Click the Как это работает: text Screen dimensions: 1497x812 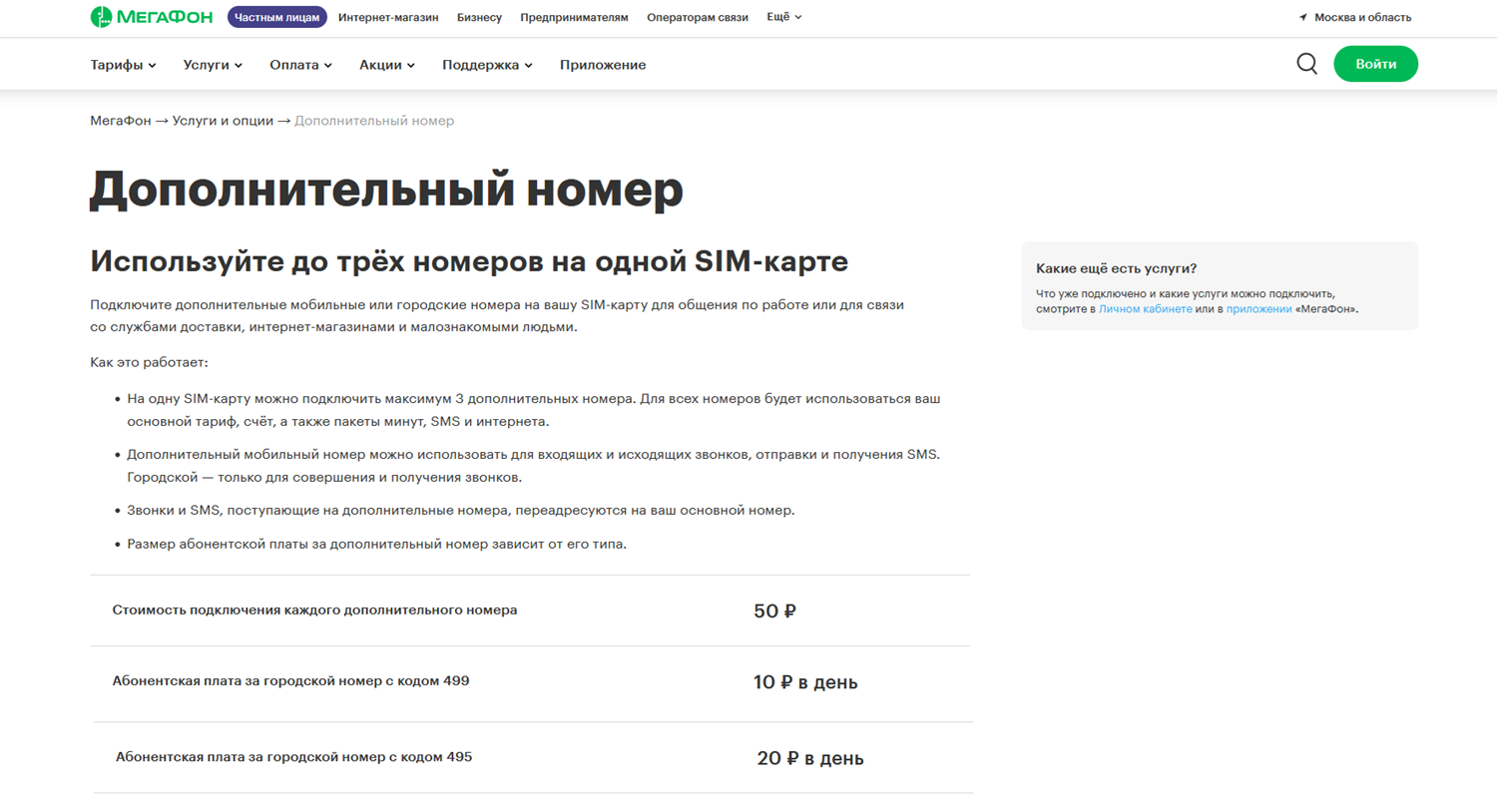point(149,362)
